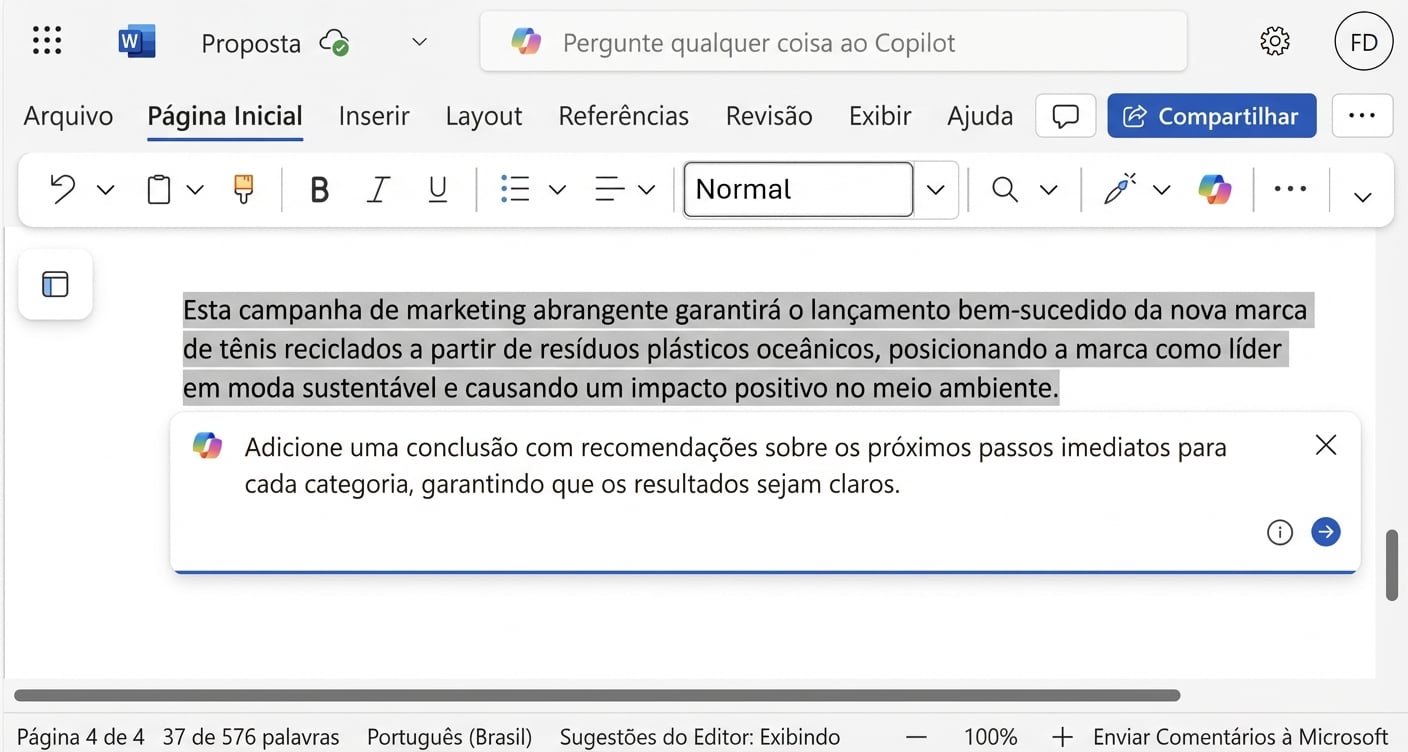Click the Copilot question input field
Image resolution: width=1408 pixels, height=752 pixels.
pyautogui.click(x=834, y=42)
